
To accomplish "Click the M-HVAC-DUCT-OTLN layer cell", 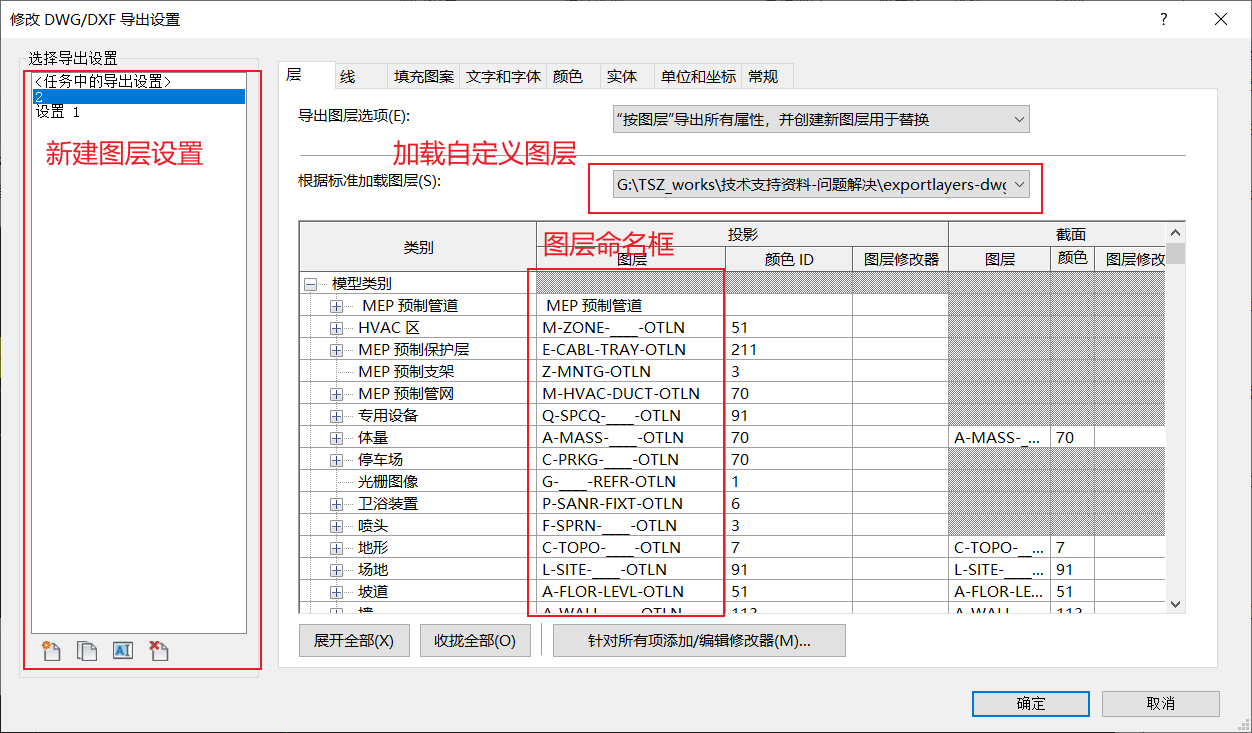I will coord(631,394).
